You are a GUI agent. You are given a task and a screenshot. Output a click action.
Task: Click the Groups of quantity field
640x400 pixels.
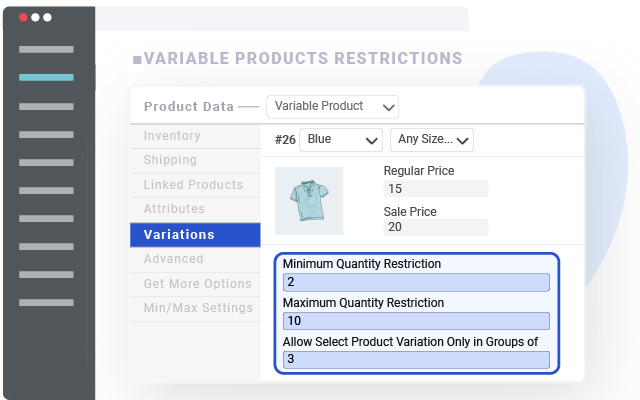click(x=416, y=359)
